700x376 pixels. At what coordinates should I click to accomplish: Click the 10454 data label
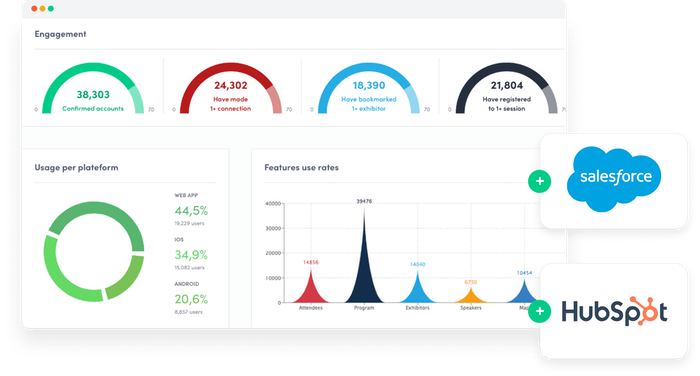point(524,273)
